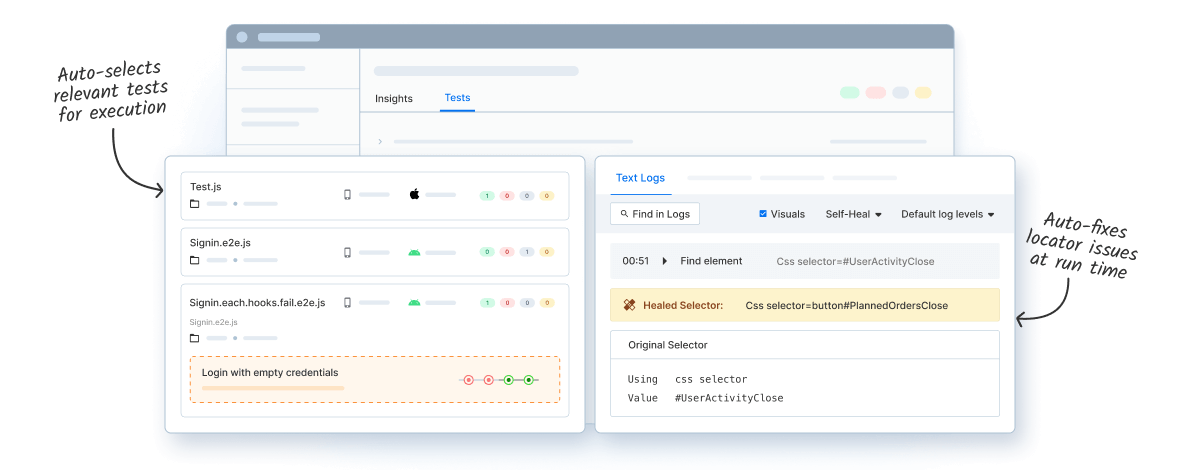Click the phone icon in the Signin.e2e.js card
This screenshot has width=1180, height=470.
(x=347, y=253)
